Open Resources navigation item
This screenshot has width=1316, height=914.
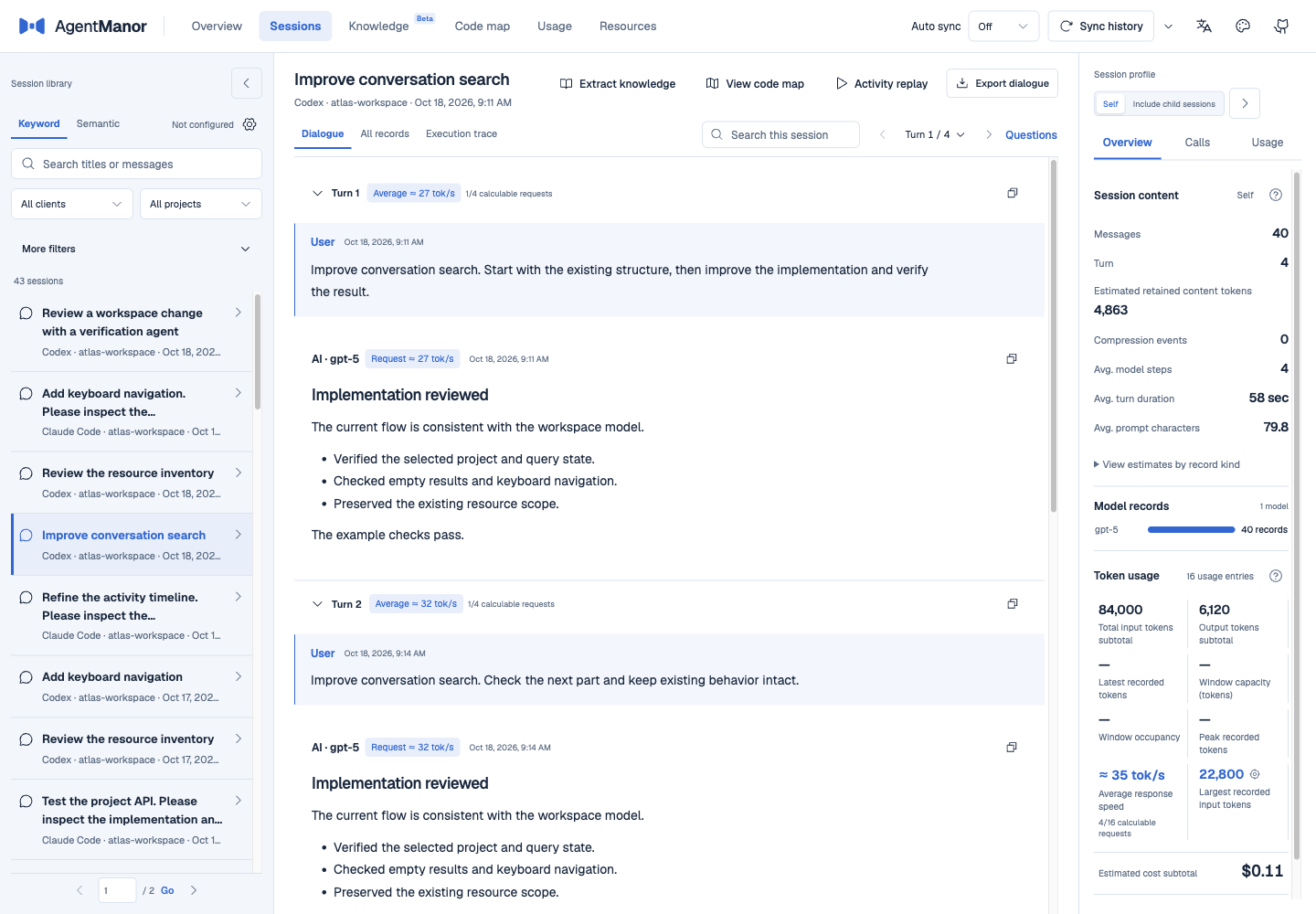click(628, 27)
